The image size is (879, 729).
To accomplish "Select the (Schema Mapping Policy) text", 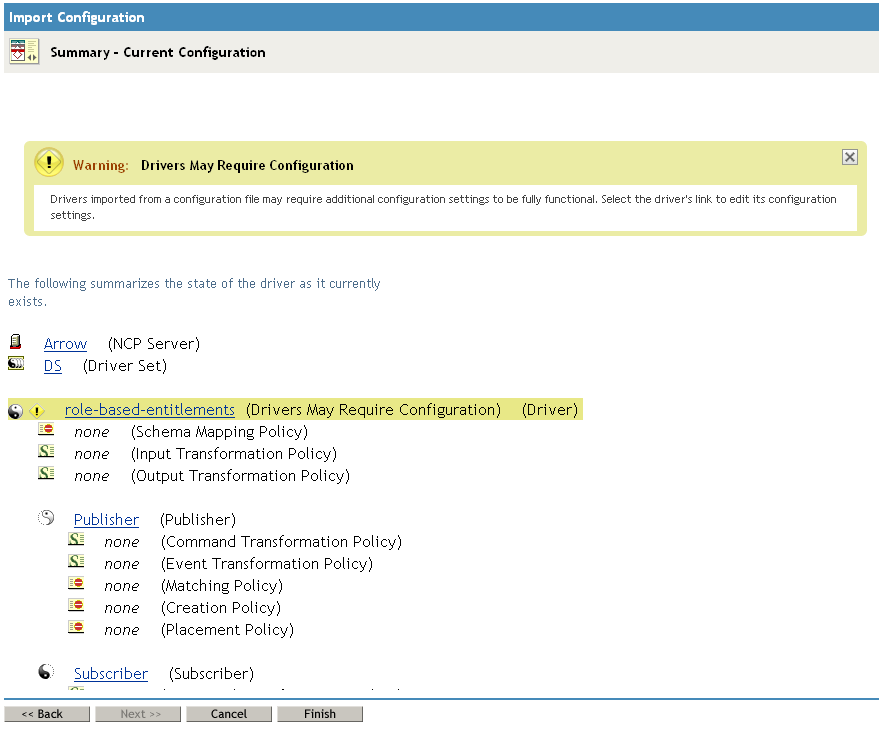I will (x=220, y=432).
